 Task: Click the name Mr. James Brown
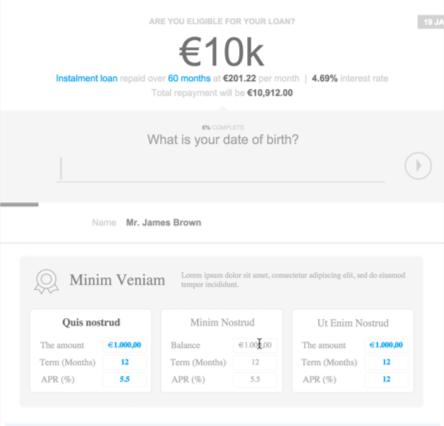tap(163, 223)
